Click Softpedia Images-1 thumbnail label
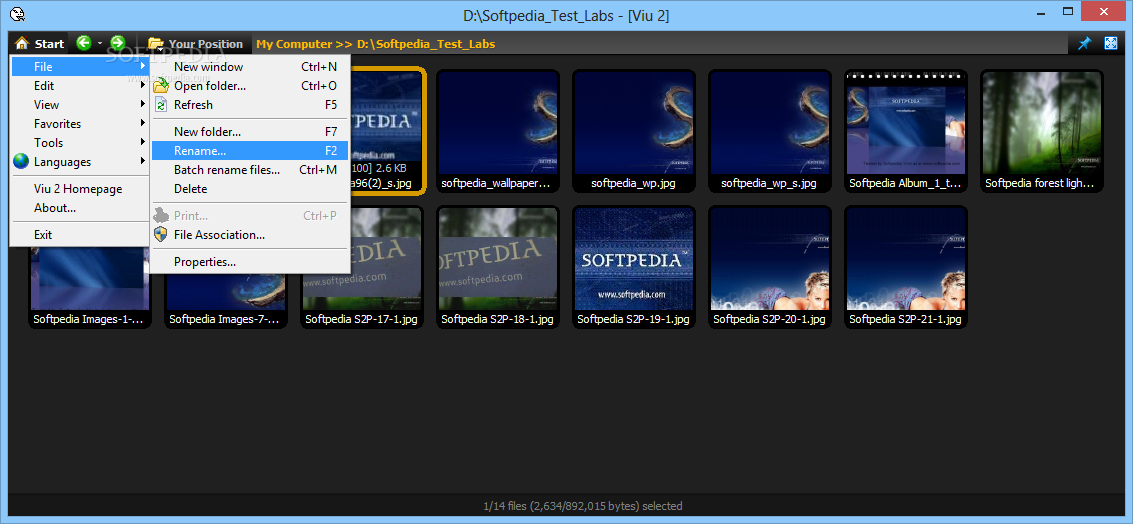 pyautogui.click(x=88, y=318)
